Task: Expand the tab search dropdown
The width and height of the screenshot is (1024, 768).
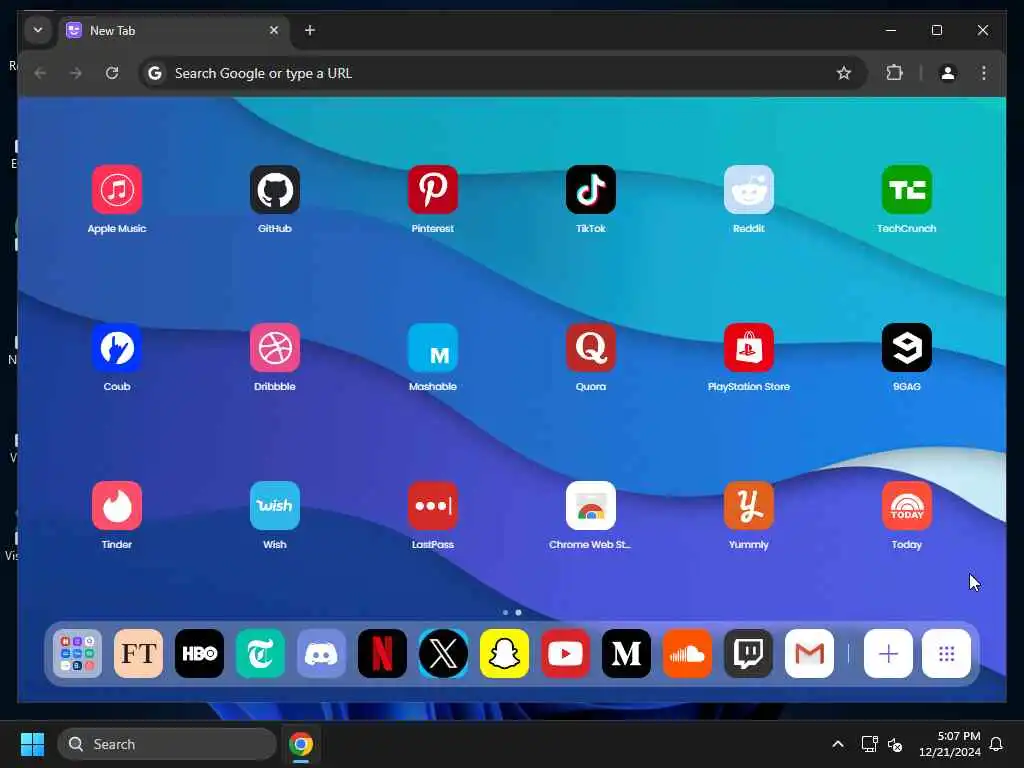Action: point(38,31)
